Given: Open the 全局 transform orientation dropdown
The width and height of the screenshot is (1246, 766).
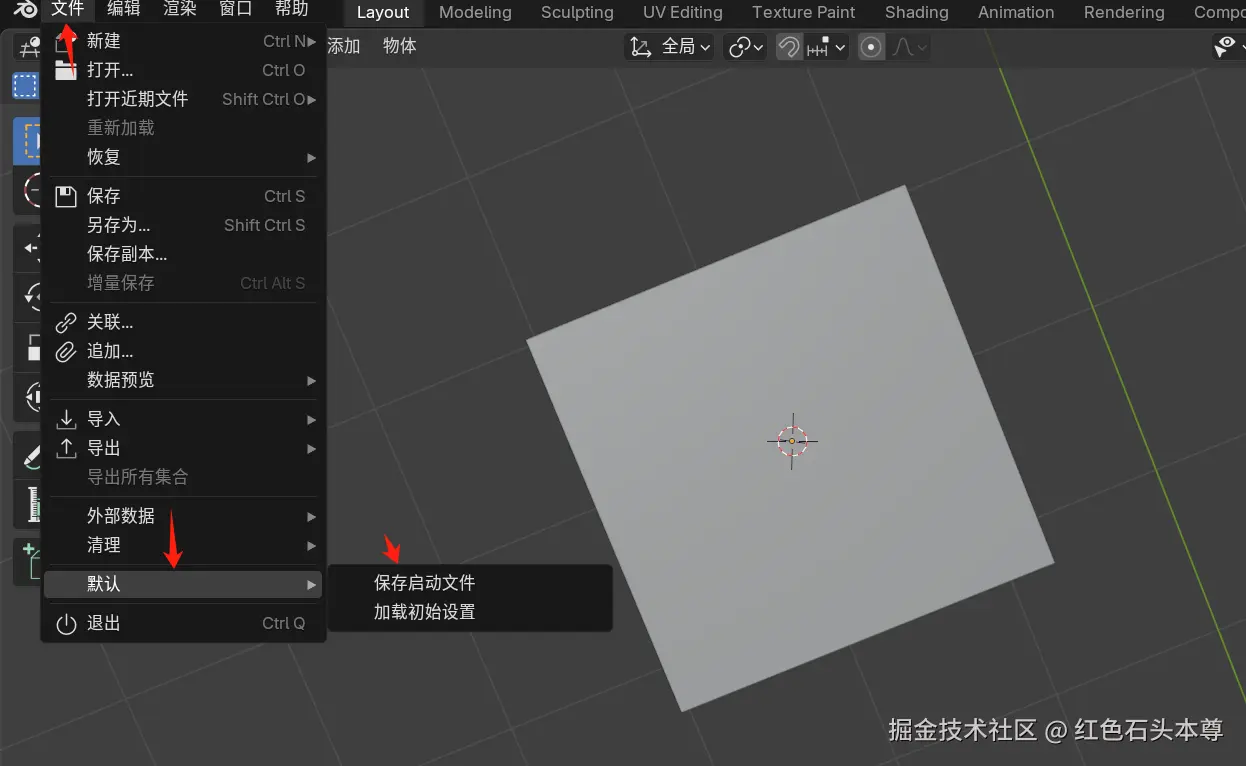Looking at the screenshot, I should [x=669, y=46].
